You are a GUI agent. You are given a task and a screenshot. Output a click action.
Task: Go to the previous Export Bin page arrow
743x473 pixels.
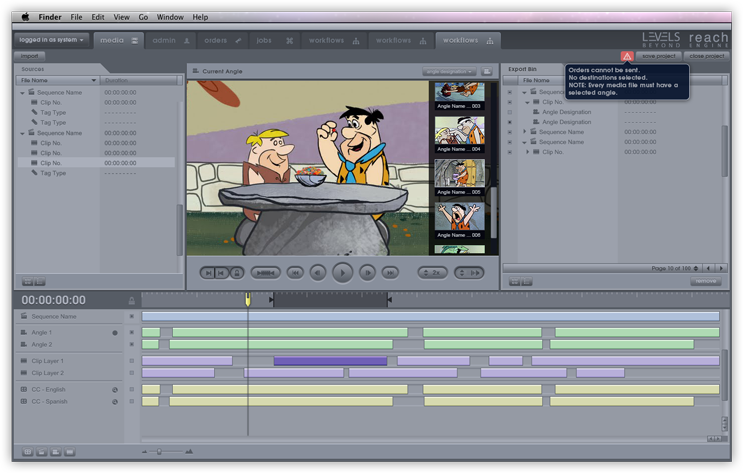coord(708,268)
